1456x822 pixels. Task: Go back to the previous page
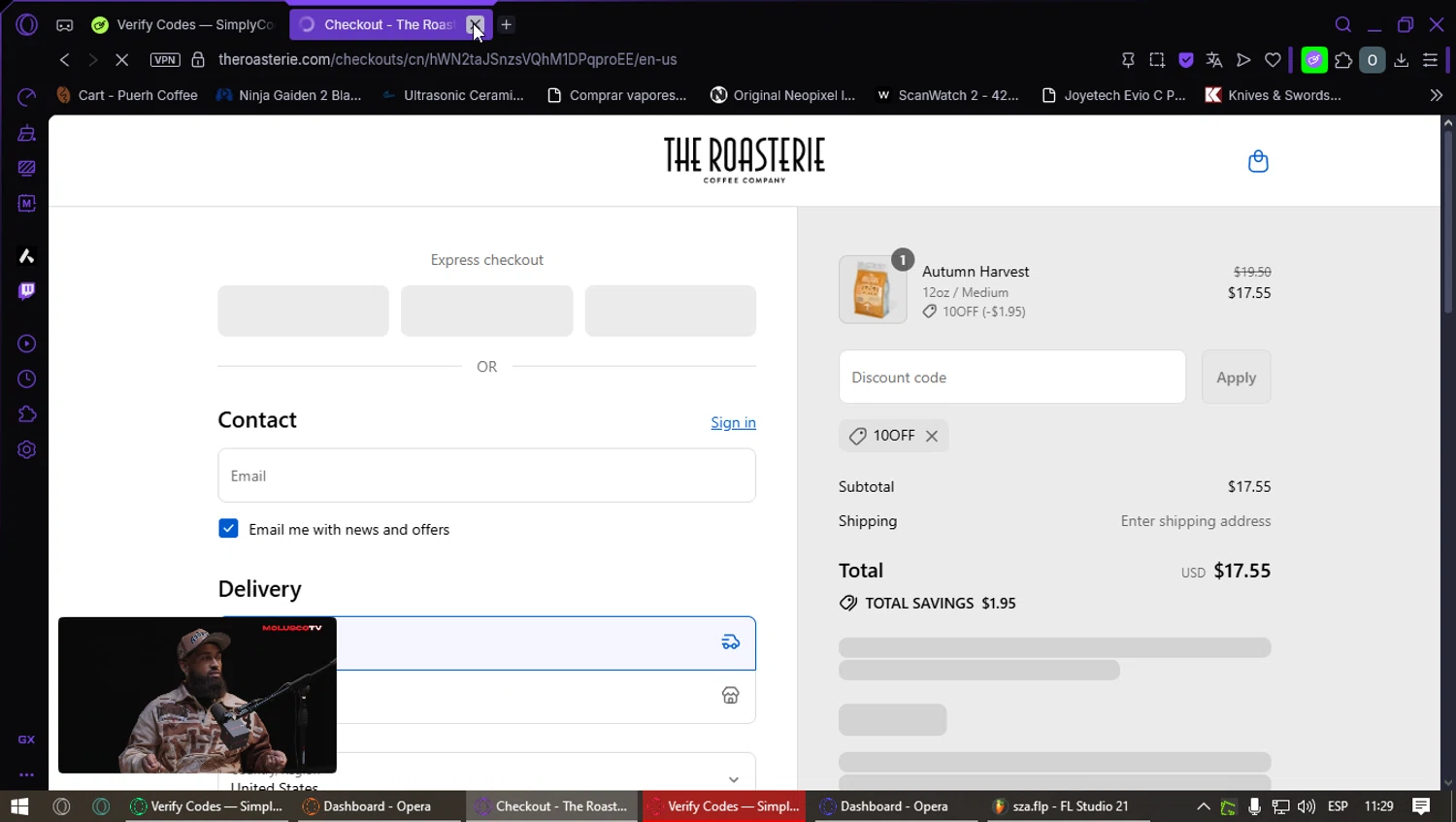pos(64,59)
